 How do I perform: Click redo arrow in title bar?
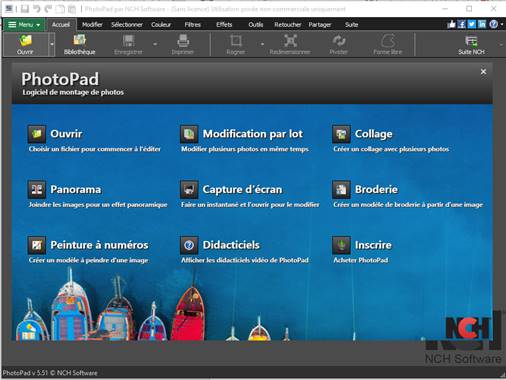(48, 9)
